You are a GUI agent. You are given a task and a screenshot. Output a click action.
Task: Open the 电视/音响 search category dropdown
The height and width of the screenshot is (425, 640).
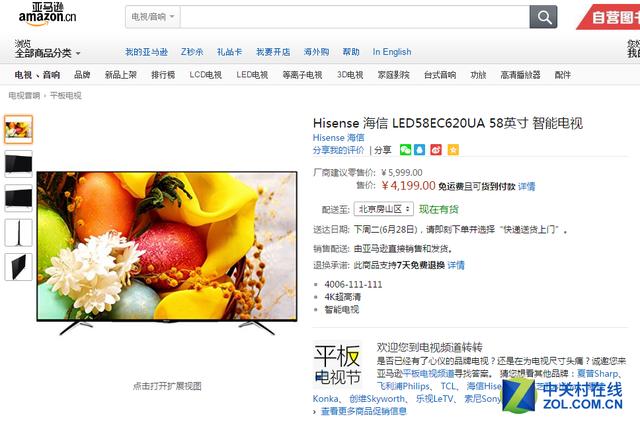(153, 17)
